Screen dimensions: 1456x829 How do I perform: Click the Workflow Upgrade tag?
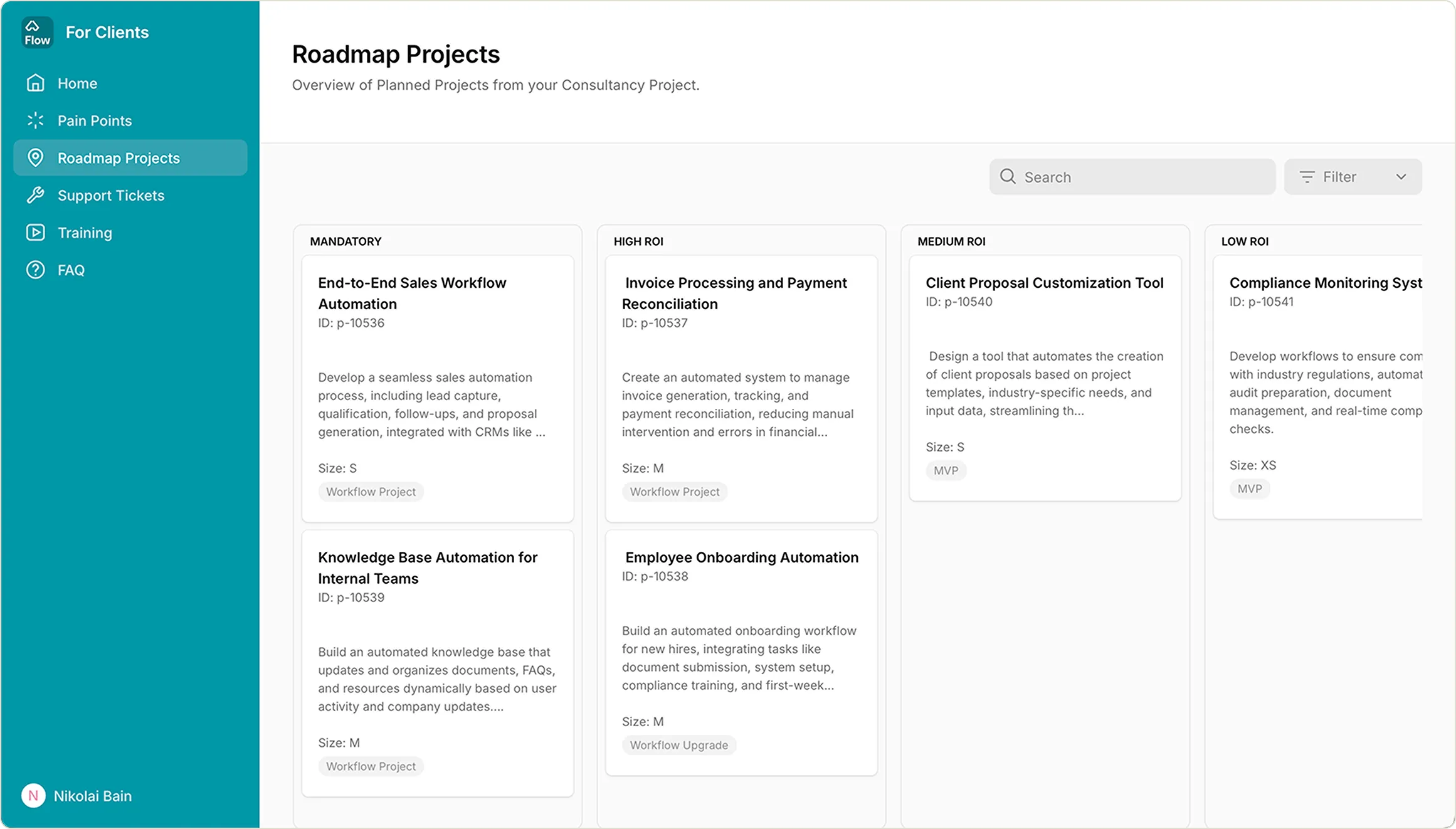pyautogui.click(x=679, y=745)
